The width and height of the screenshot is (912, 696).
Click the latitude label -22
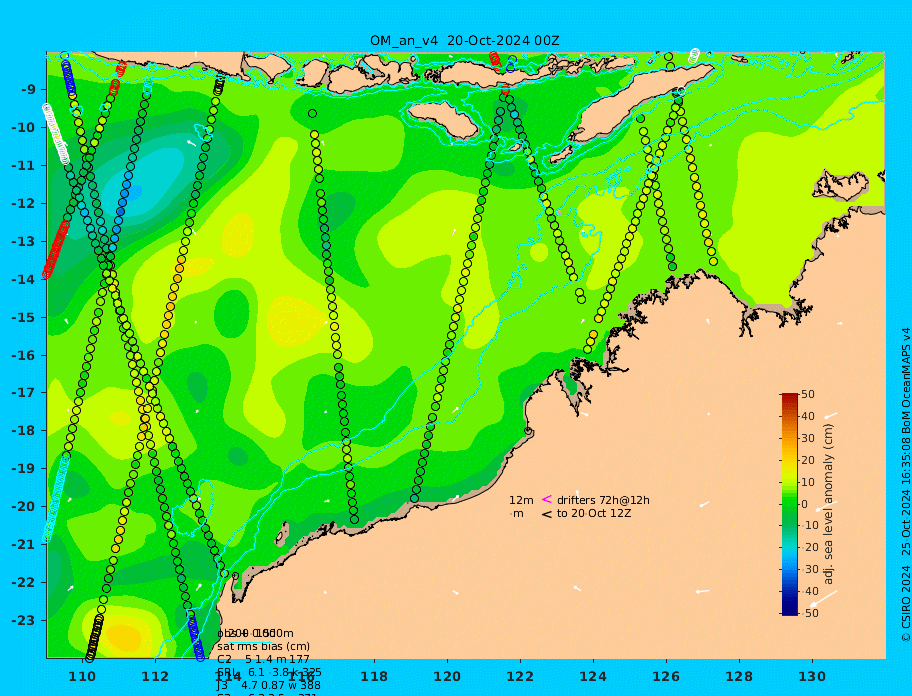pyautogui.click(x=24, y=583)
